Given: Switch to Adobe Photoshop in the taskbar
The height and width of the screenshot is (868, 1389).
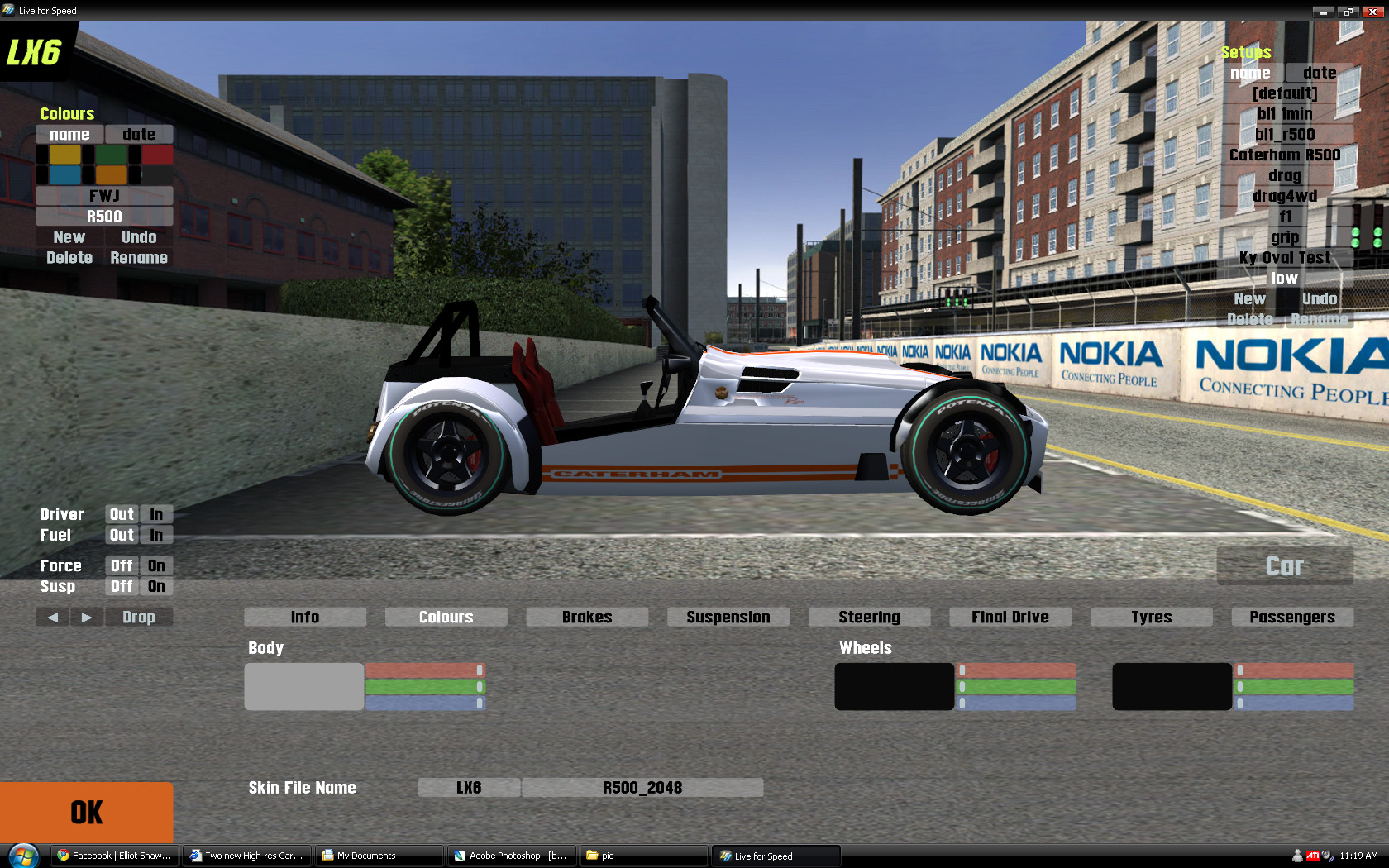Looking at the screenshot, I should coord(512,856).
